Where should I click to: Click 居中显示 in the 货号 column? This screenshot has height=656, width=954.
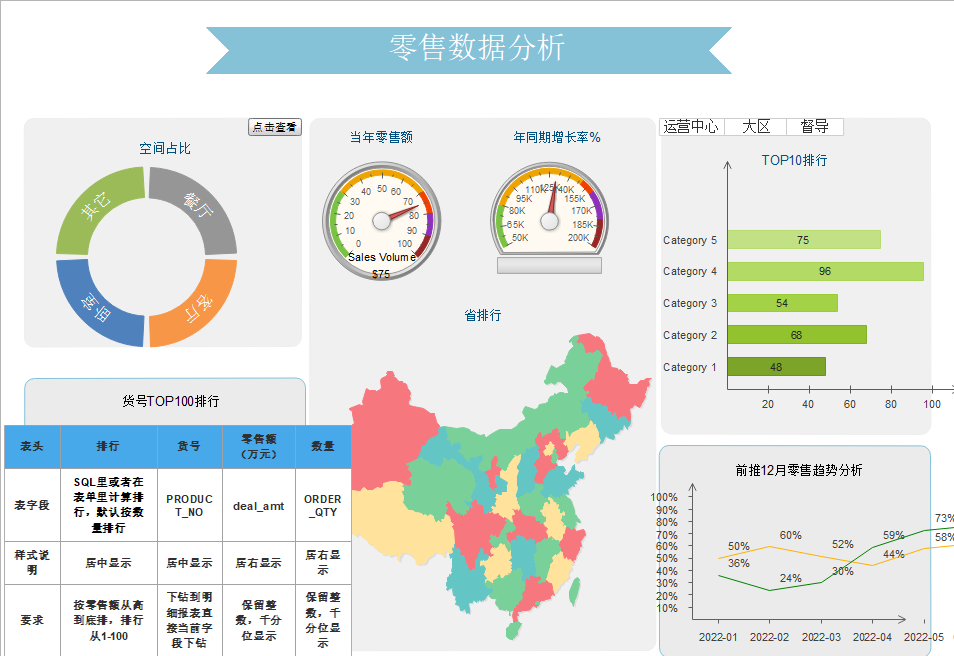189,563
